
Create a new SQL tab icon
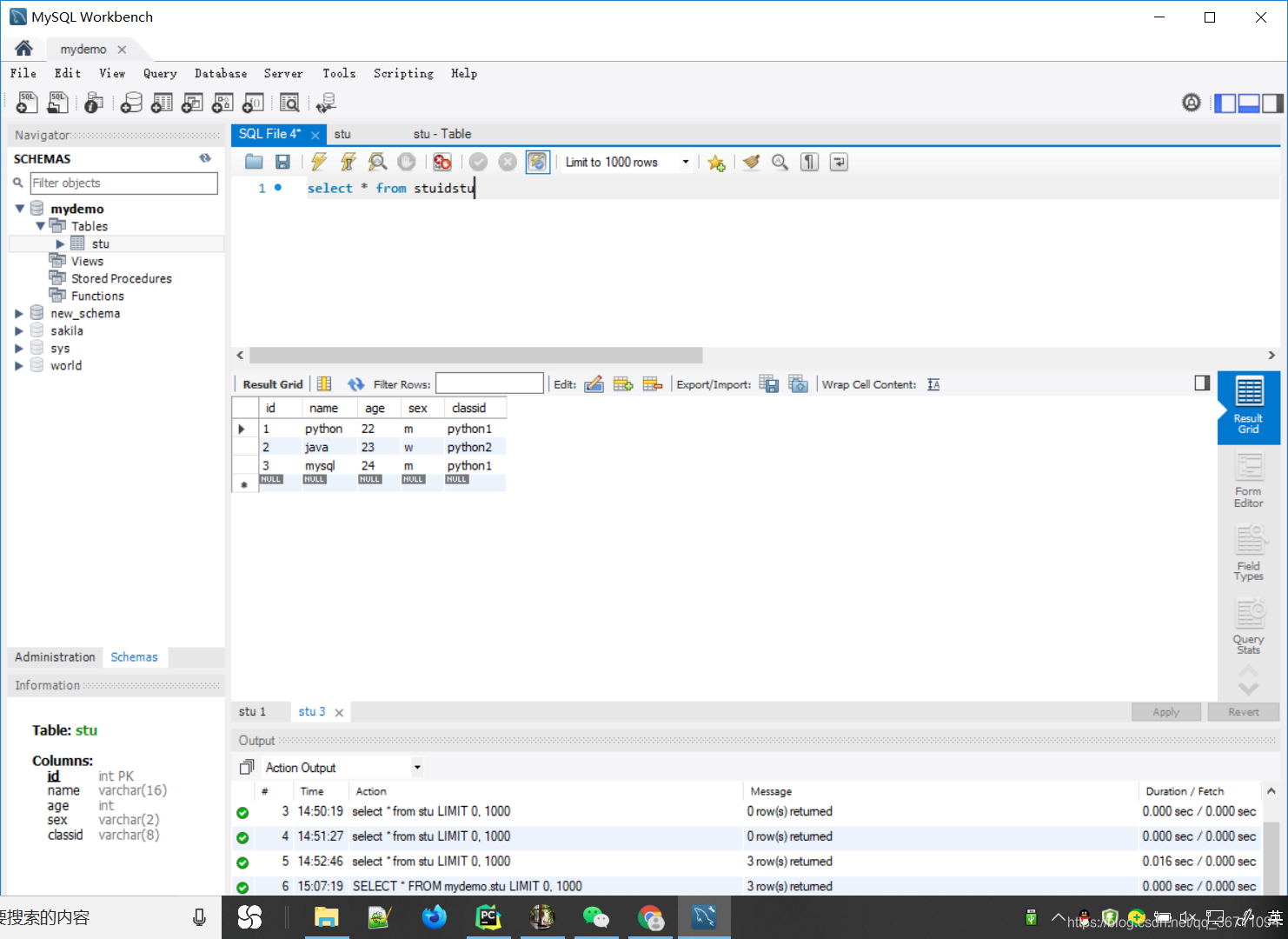click(x=27, y=103)
